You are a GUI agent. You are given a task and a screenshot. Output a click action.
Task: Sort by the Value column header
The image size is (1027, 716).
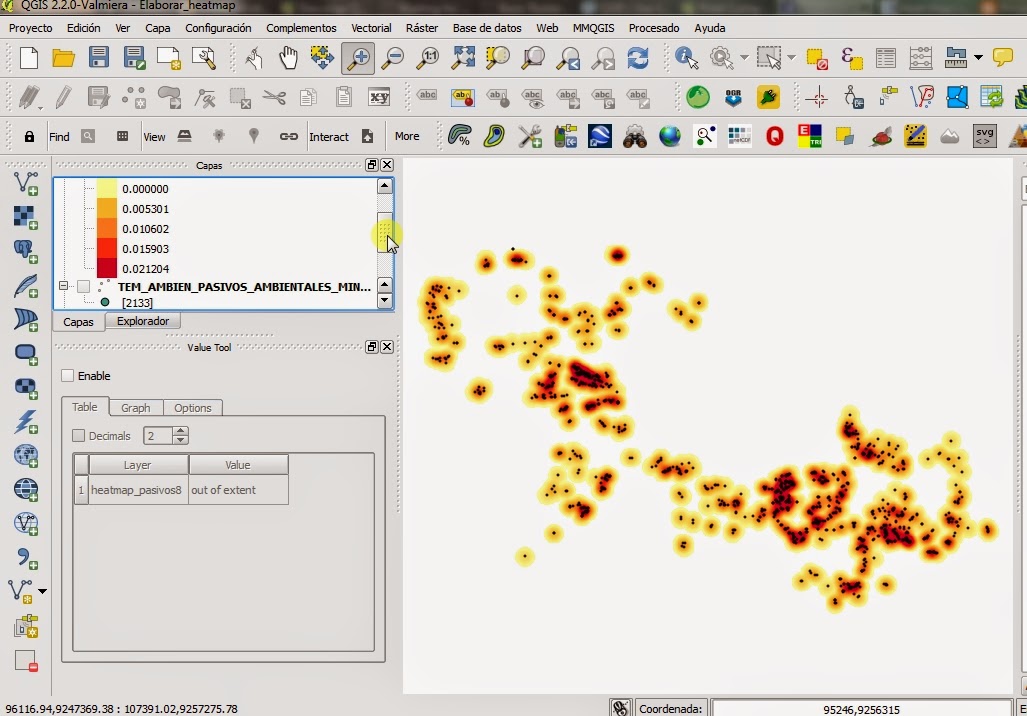point(238,464)
